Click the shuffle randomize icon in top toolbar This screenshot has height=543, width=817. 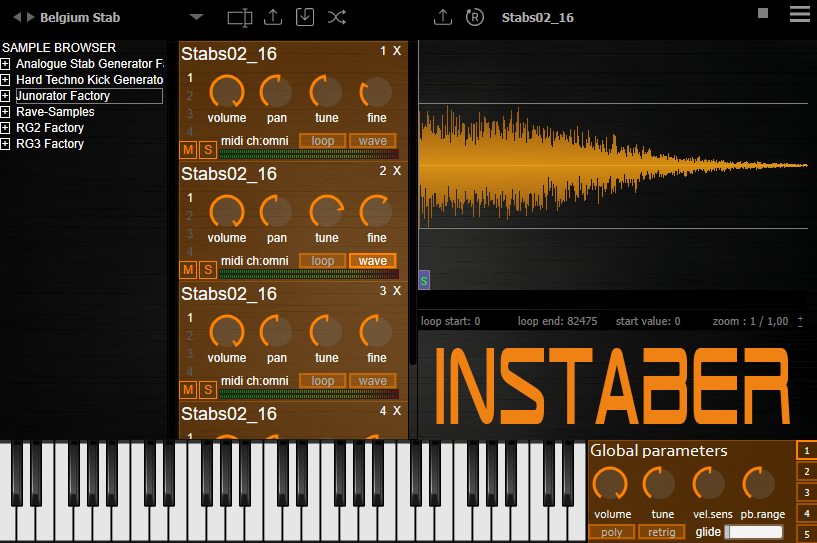337,17
